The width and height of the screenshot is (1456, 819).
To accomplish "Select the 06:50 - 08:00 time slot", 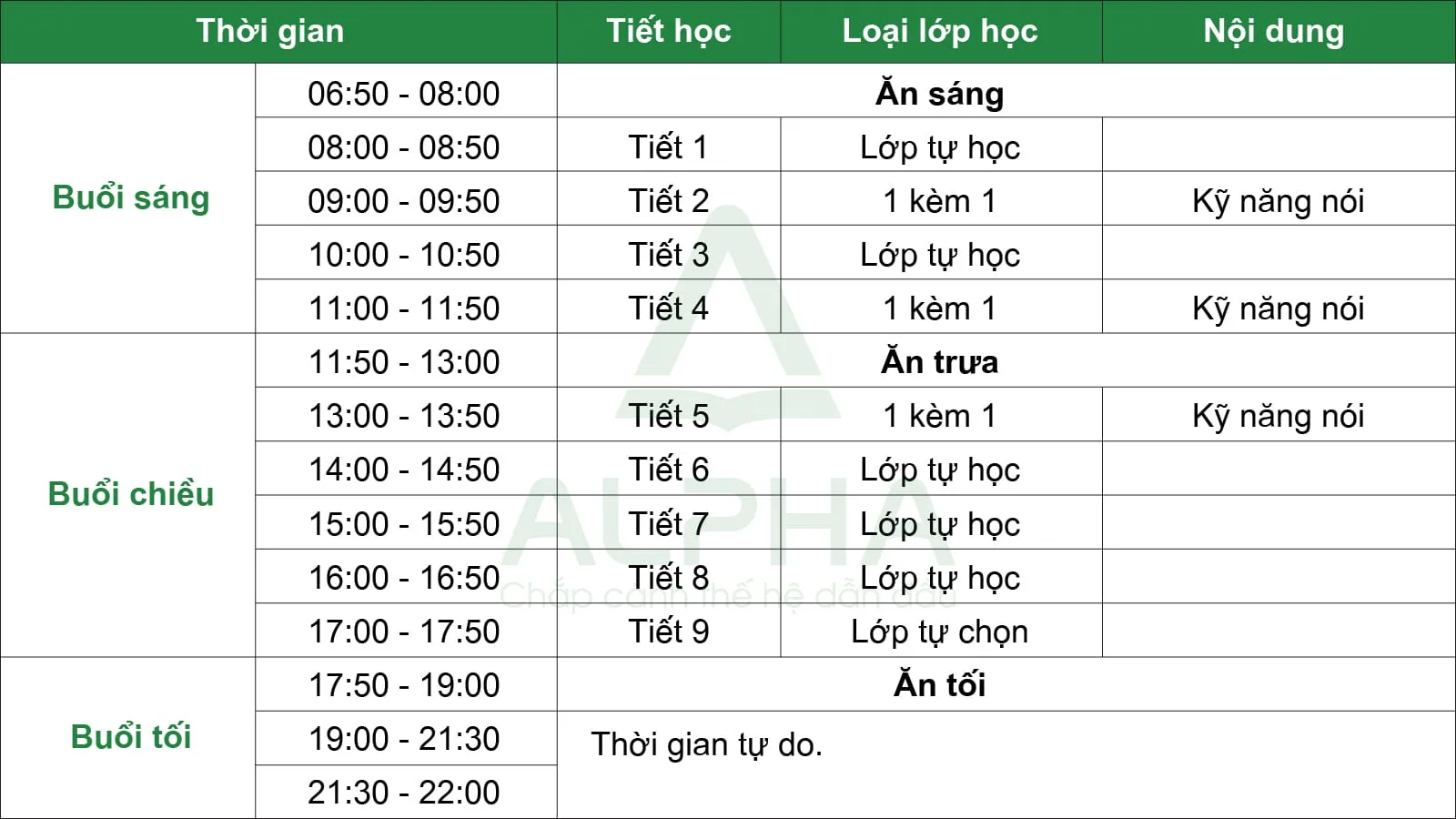I will click(x=404, y=93).
